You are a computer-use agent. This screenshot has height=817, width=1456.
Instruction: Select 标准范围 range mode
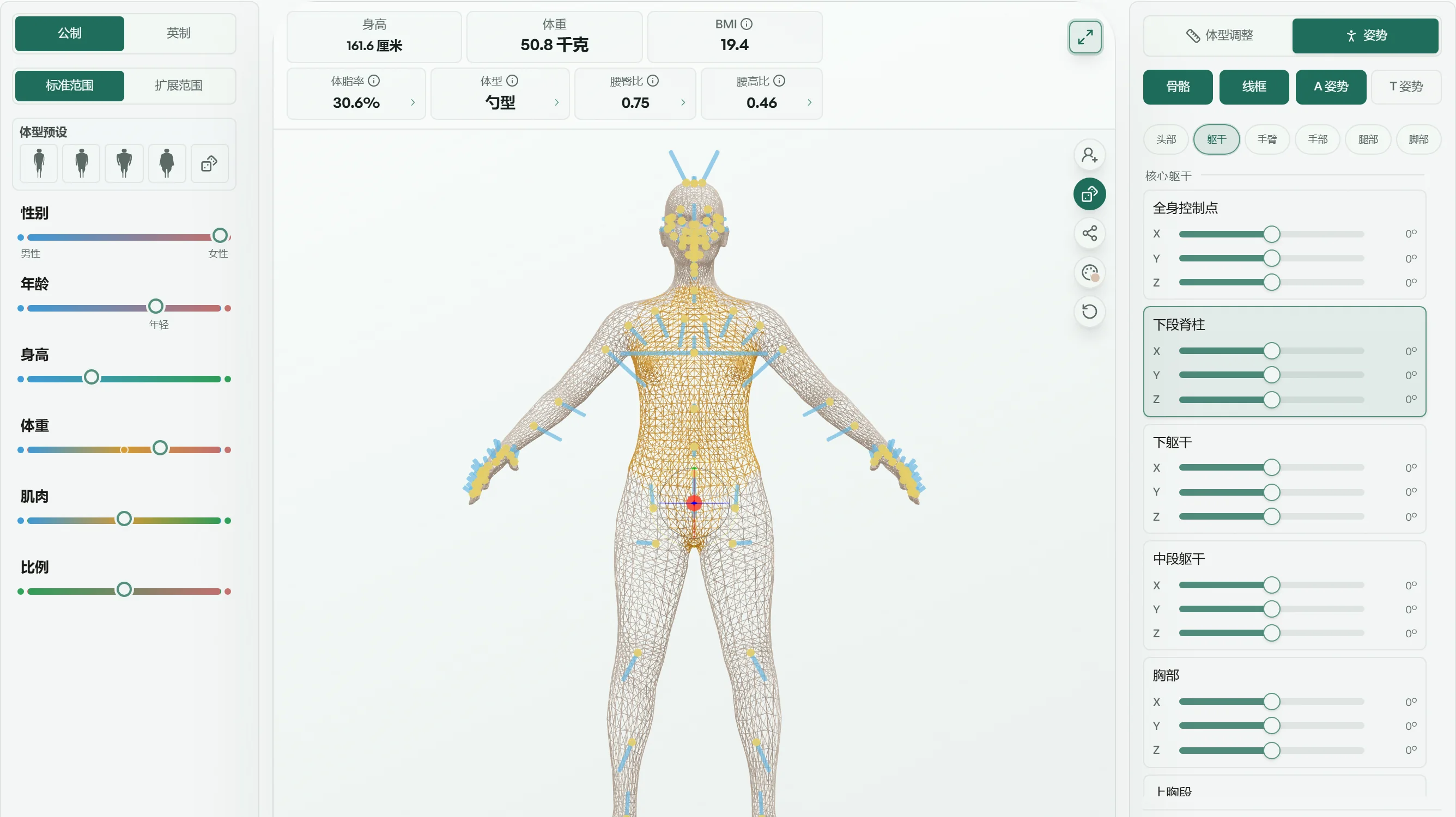tap(70, 86)
